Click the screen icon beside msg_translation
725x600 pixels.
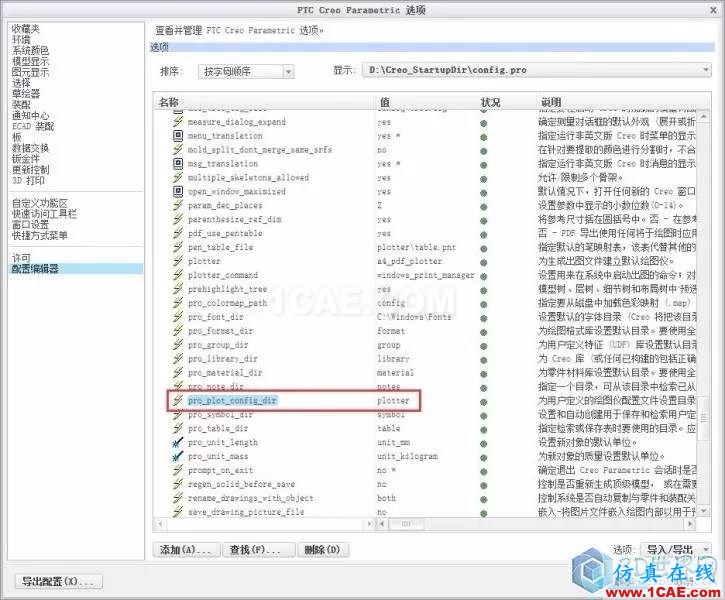(x=178, y=163)
